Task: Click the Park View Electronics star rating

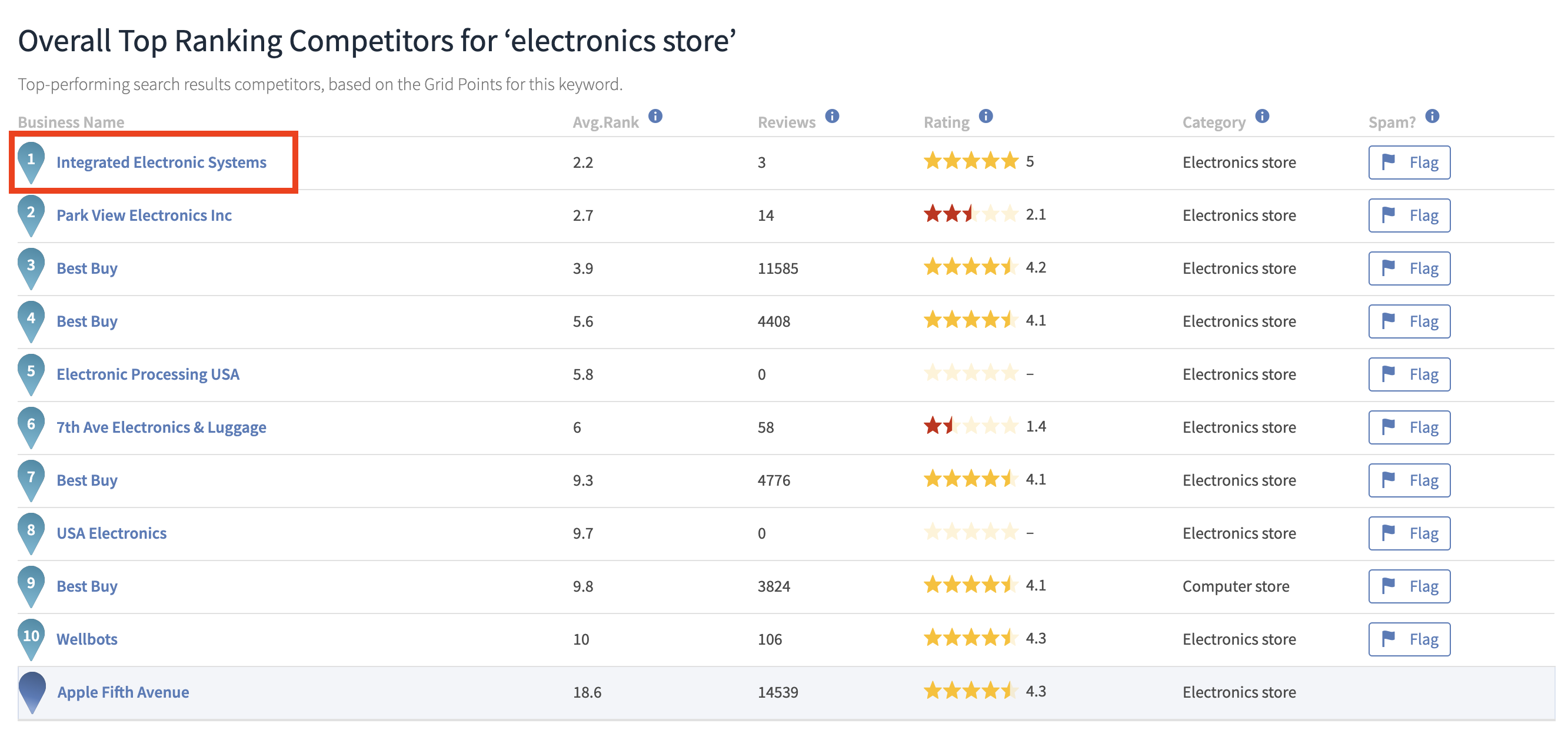Action: click(x=970, y=214)
